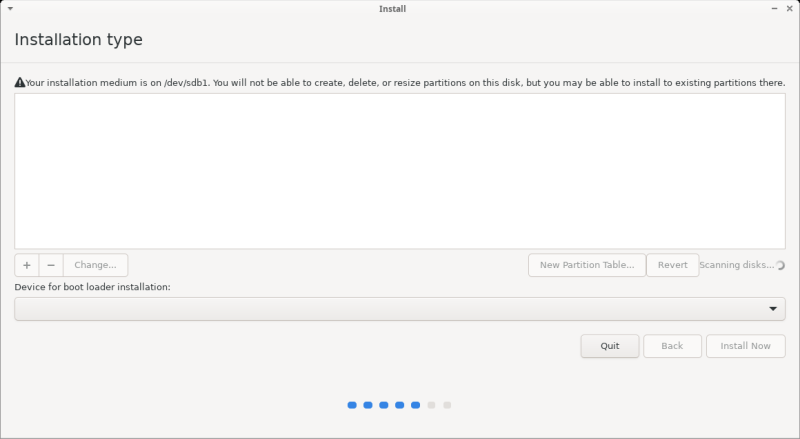Screen dimensions: 800x439
Task: Open the Change... partition dialog
Action: click(x=95, y=265)
